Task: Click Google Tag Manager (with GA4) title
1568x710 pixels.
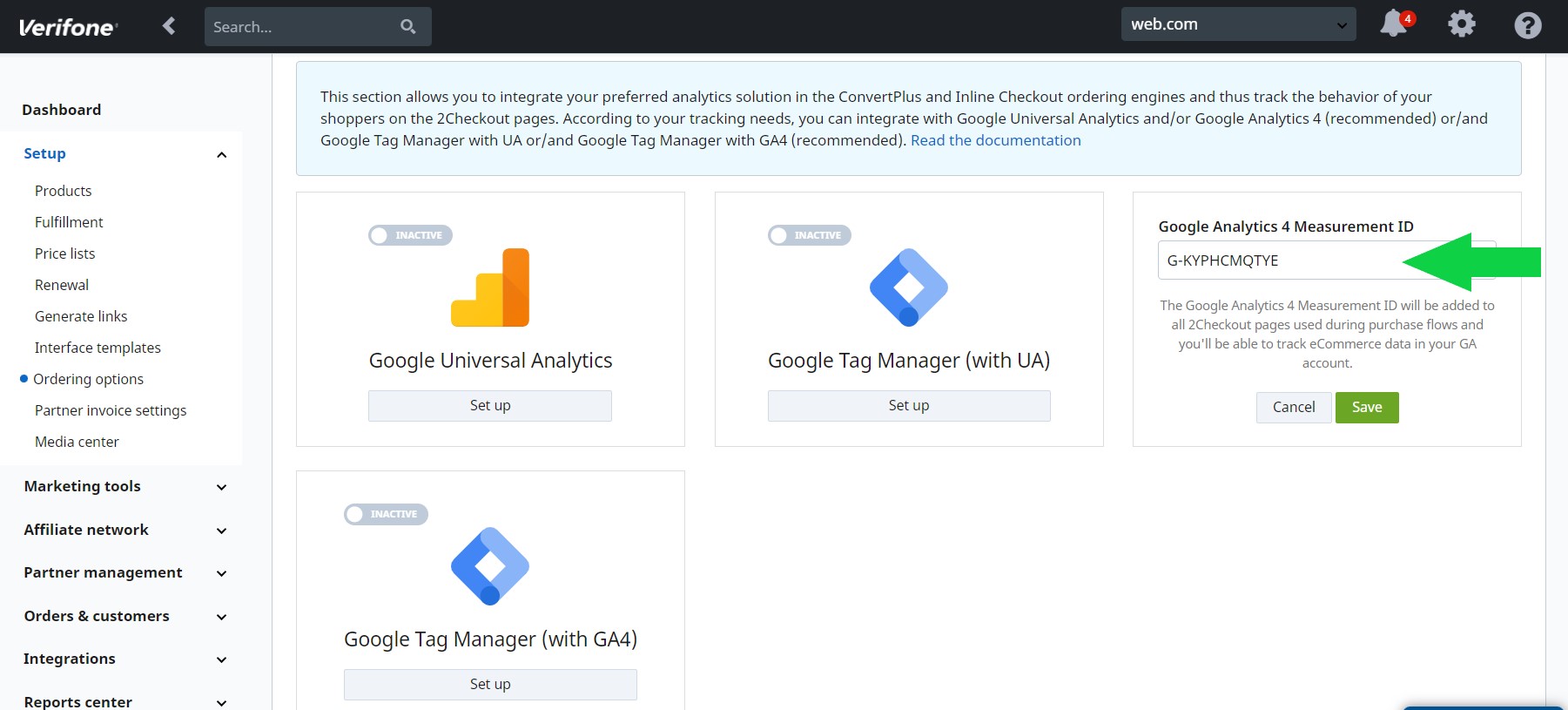Action: [490, 639]
